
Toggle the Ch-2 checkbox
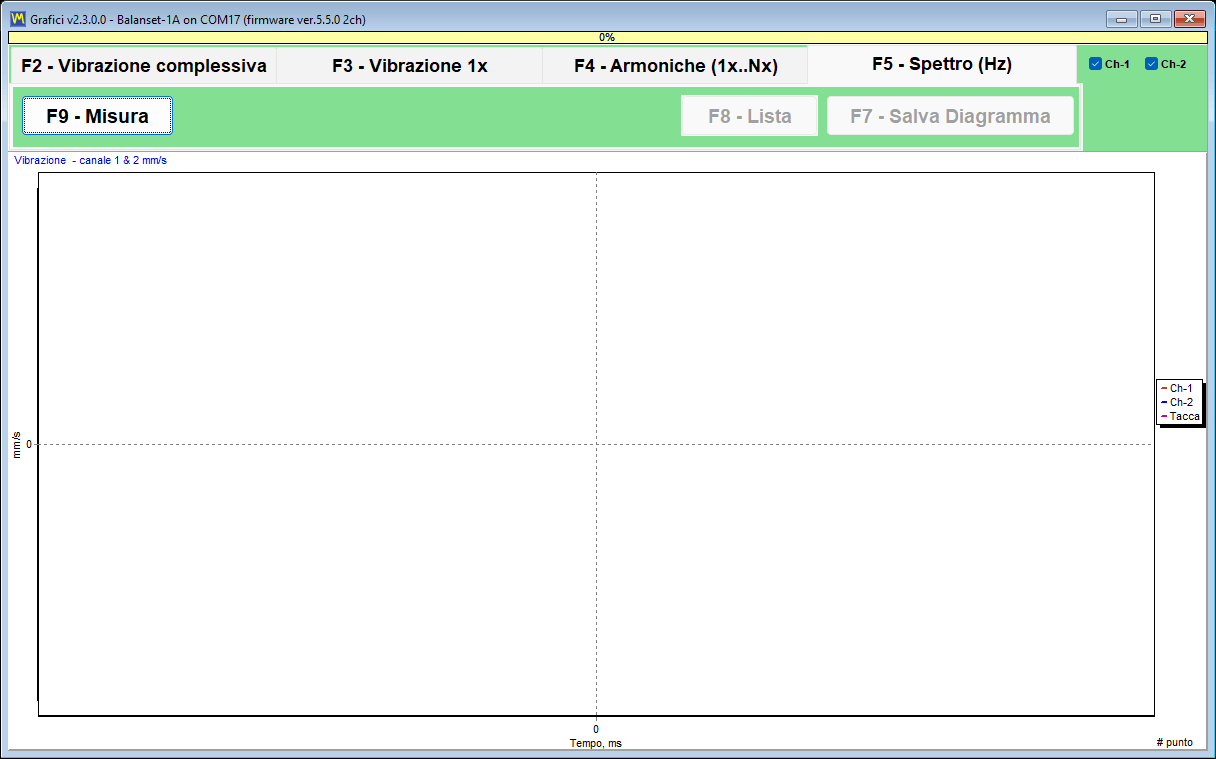coord(1165,64)
